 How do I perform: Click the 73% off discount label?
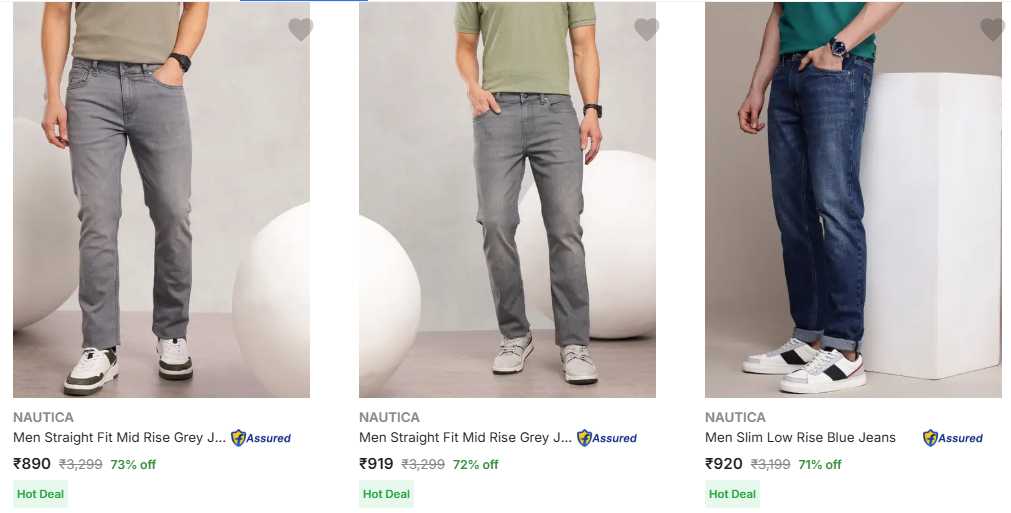click(133, 465)
